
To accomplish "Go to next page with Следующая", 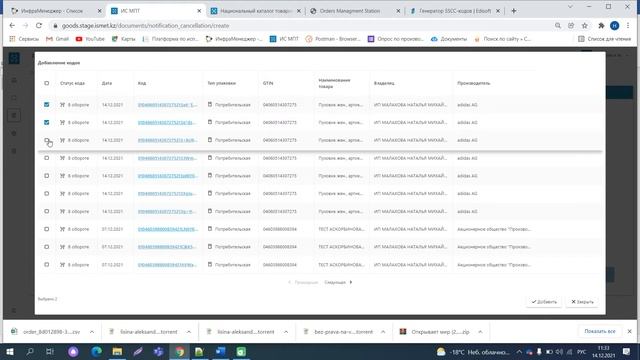I will 338,282.
